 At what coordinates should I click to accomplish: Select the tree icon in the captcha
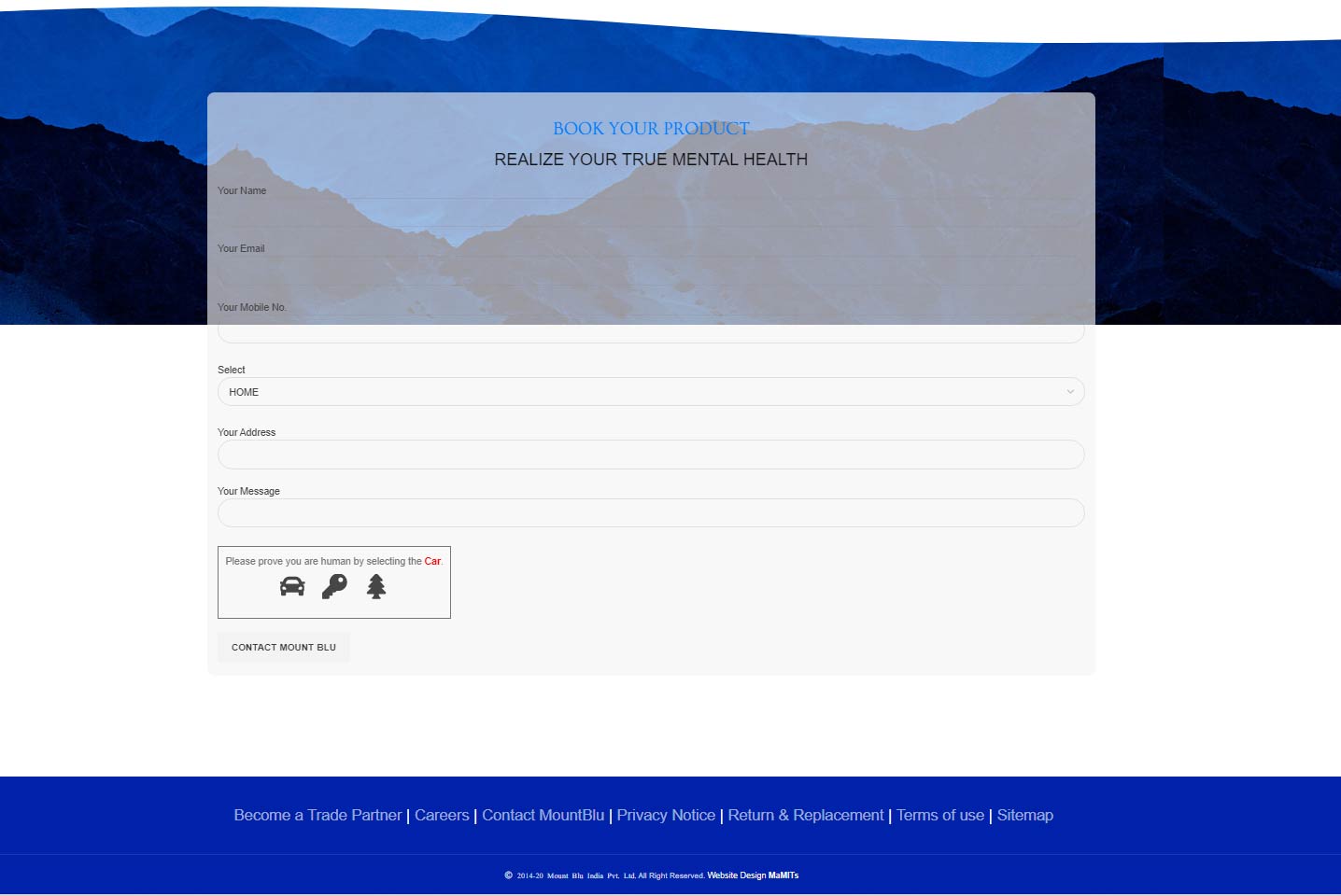(x=376, y=586)
